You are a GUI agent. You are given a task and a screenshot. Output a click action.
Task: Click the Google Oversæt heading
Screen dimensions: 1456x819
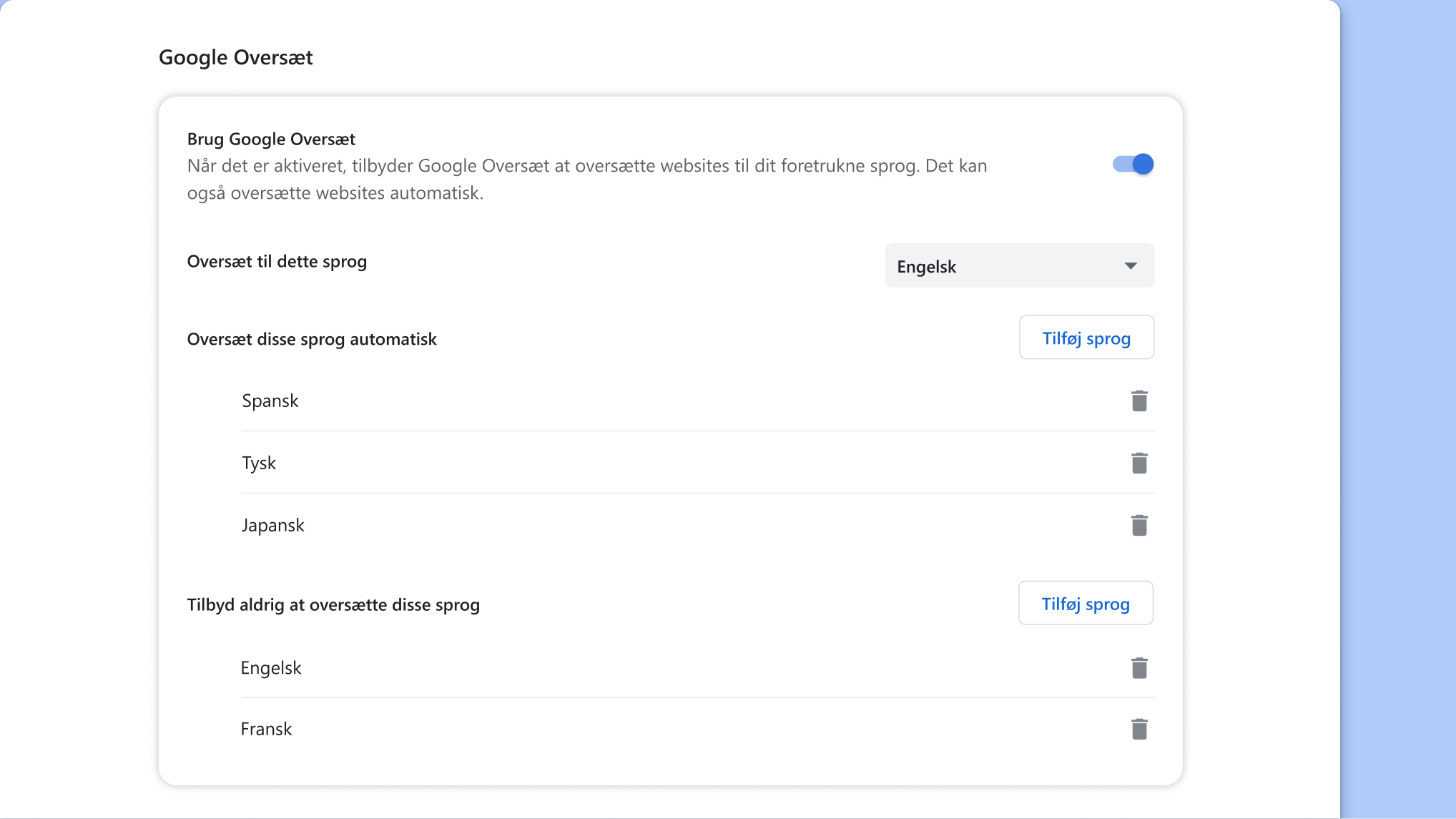236,57
